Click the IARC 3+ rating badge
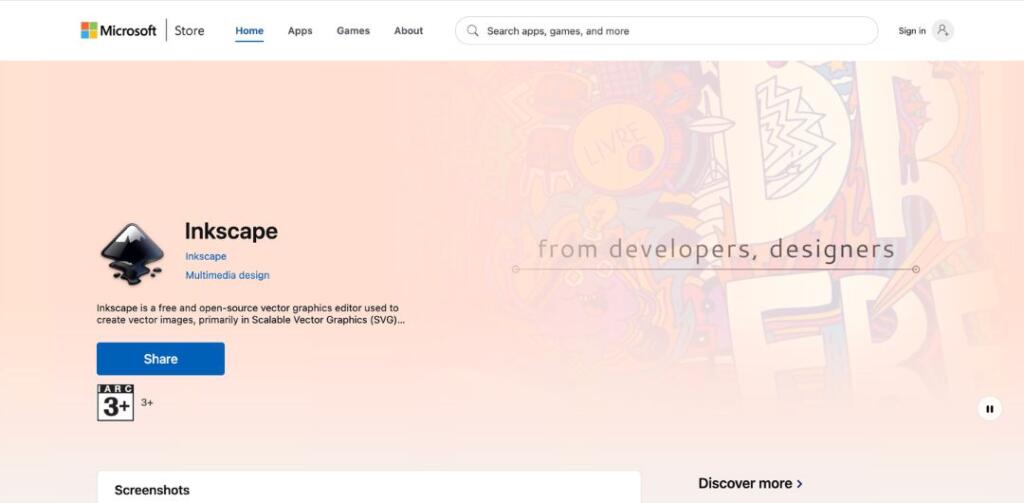The image size is (1024, 503). click(116, 402)
